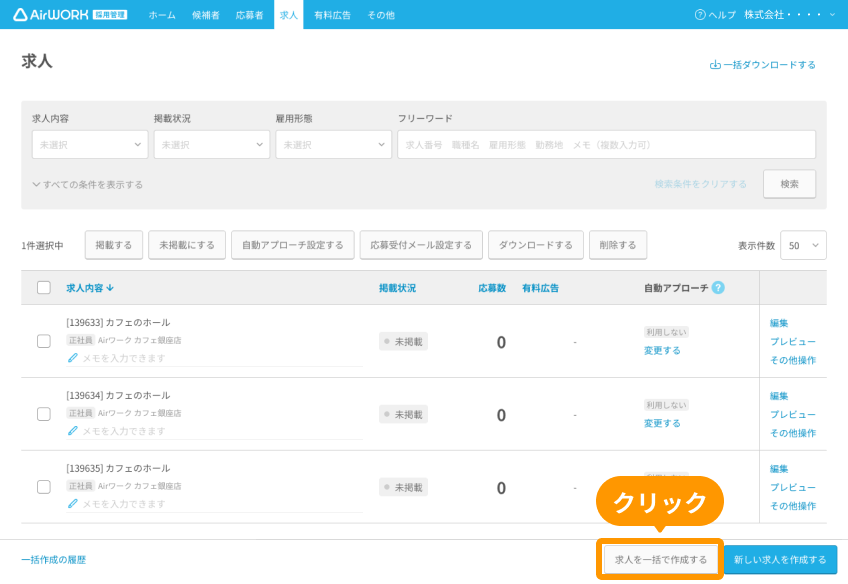Viewport: 848px width, 584px height.
Task: Click the 掲載する button
Action: click(114, 245)
